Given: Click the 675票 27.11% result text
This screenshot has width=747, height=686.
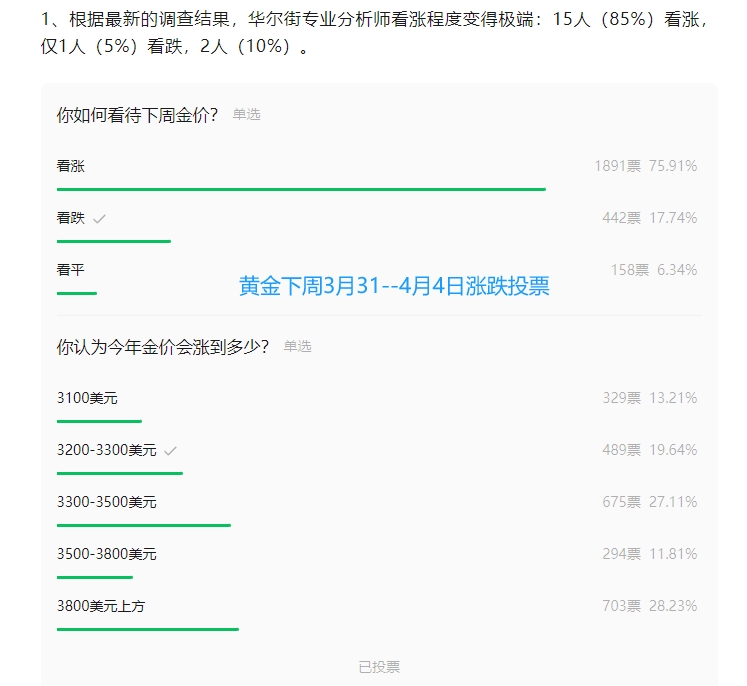Looking at the screenshot, I should [x=649, y=502].
